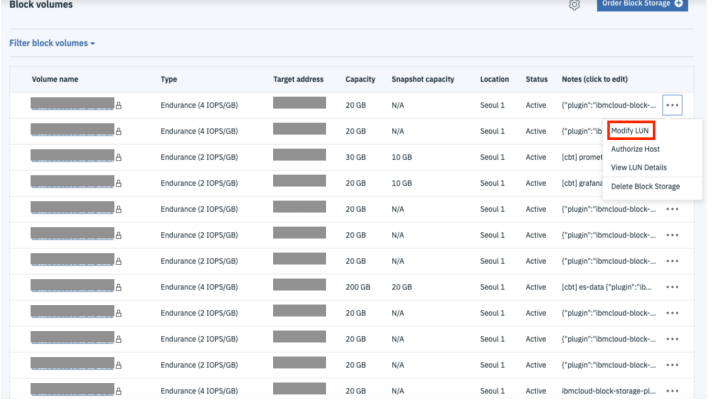Expand the Filter block volumes dropdown

pos(52,43)
